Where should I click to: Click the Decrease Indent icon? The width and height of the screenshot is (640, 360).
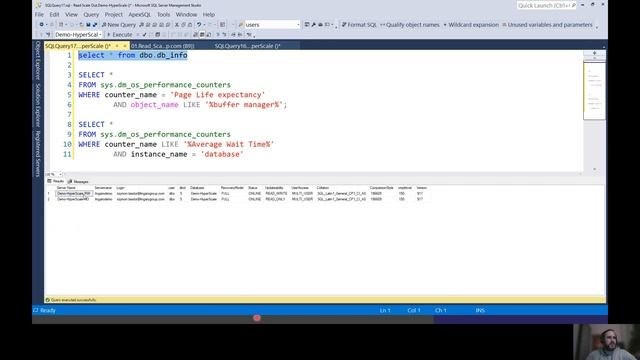[x=234, y=35]
